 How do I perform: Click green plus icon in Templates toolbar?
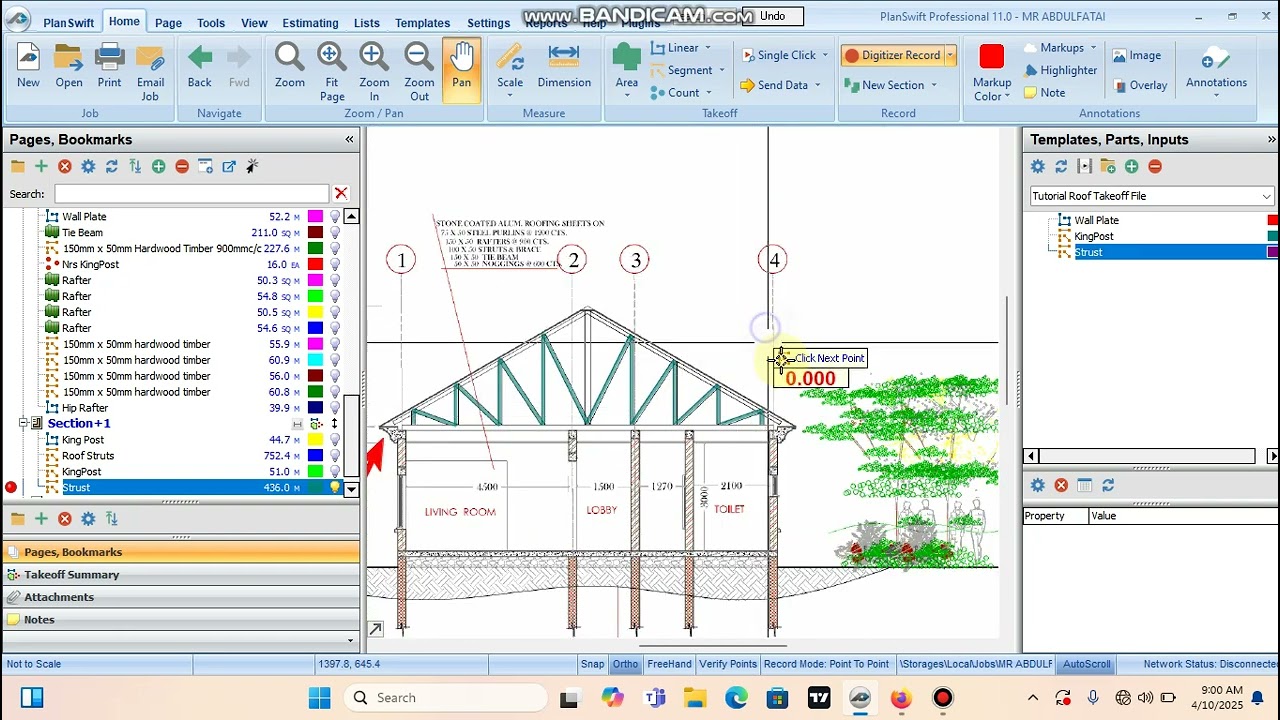coord(1131,167)
